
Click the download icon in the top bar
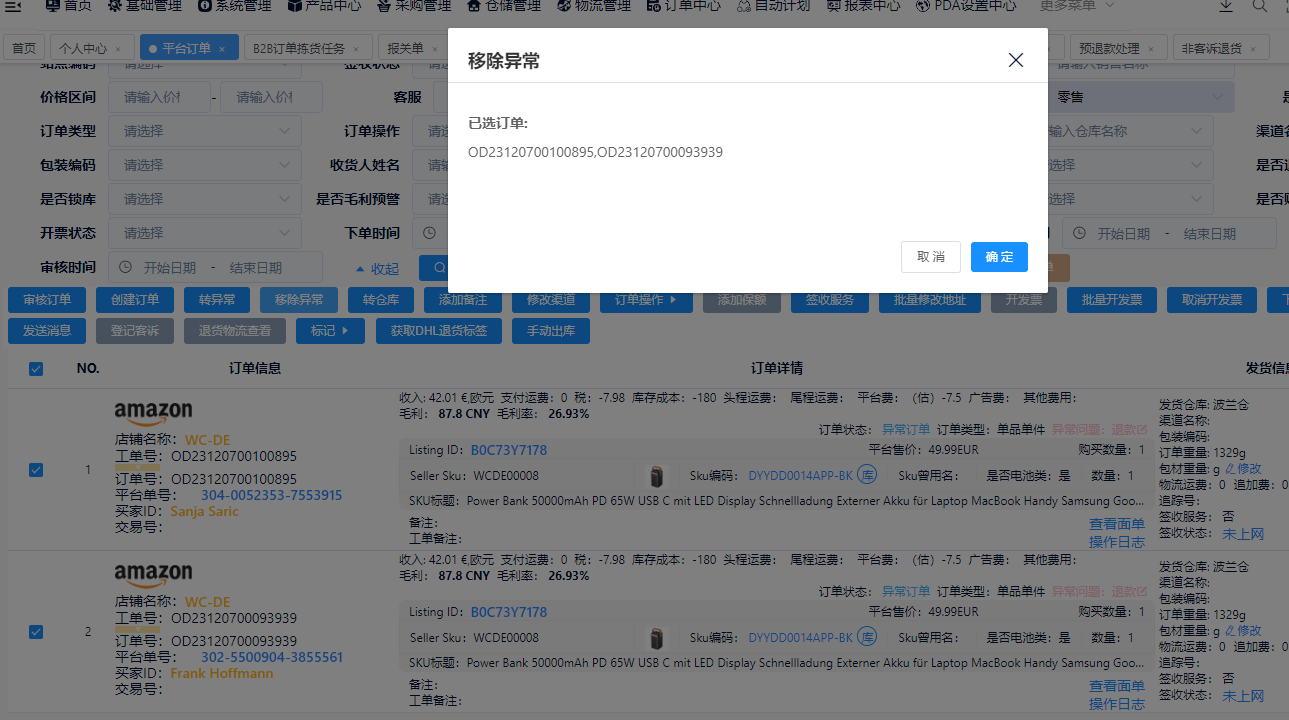tap(1226, 7)
